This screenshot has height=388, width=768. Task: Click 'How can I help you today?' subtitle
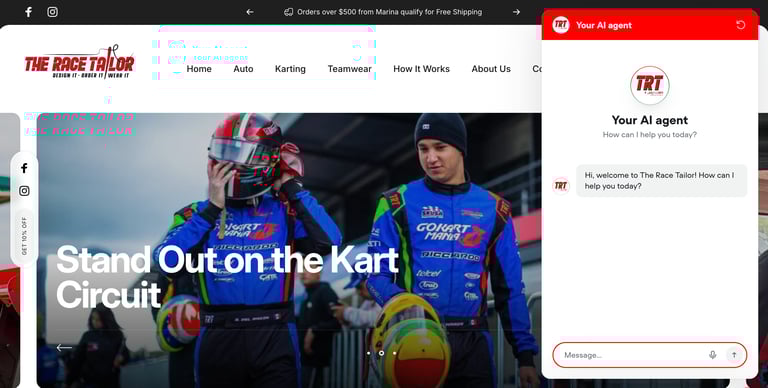[x=649, y=135]
